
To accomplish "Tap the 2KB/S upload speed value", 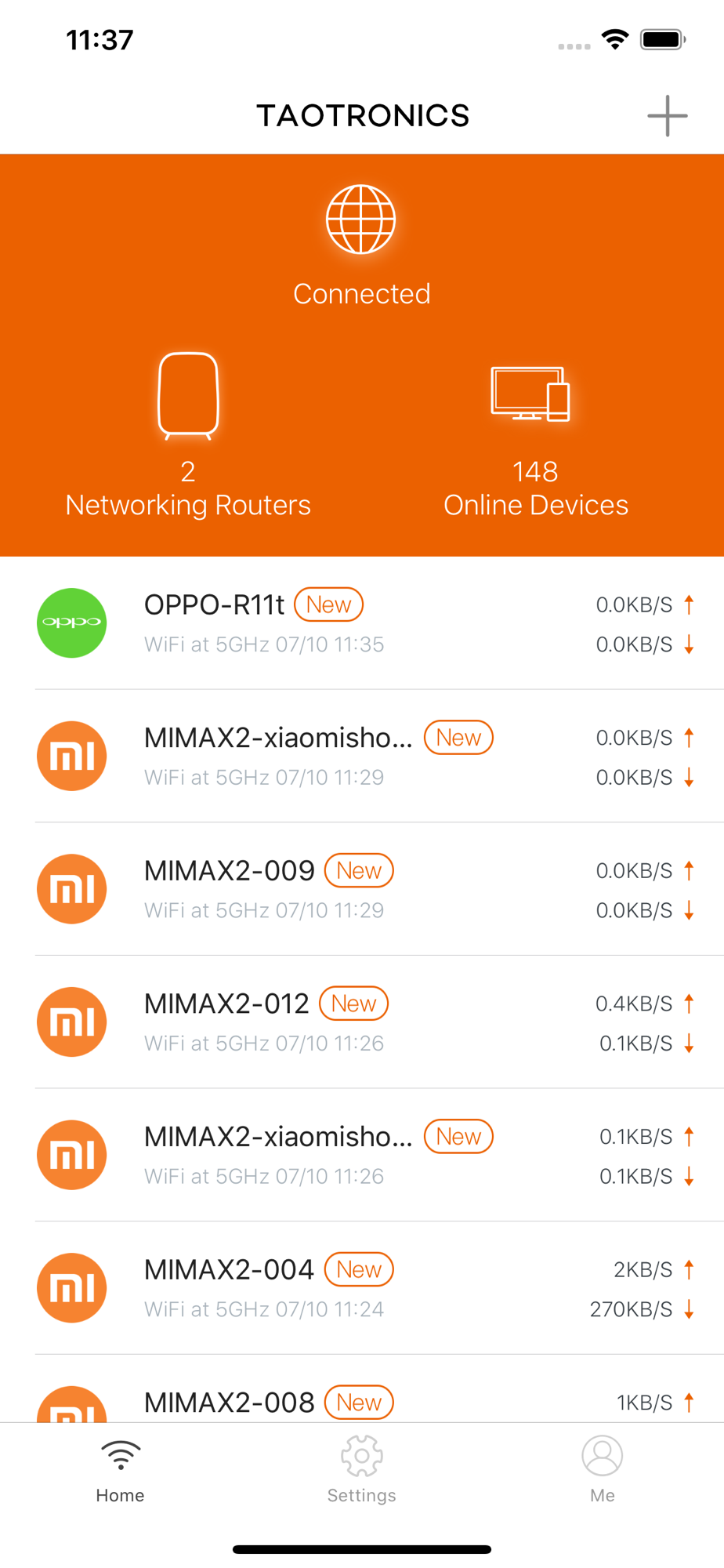I will tap(643, 1269).
